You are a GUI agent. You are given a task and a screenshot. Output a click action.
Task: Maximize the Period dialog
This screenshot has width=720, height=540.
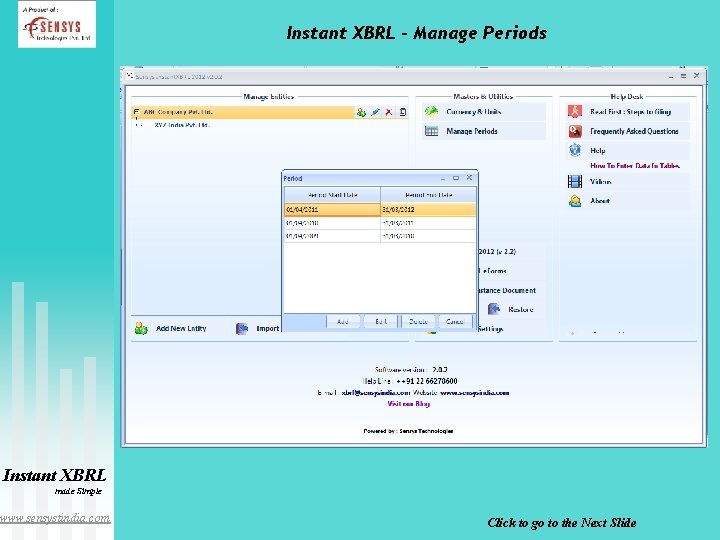coord(456,178)
